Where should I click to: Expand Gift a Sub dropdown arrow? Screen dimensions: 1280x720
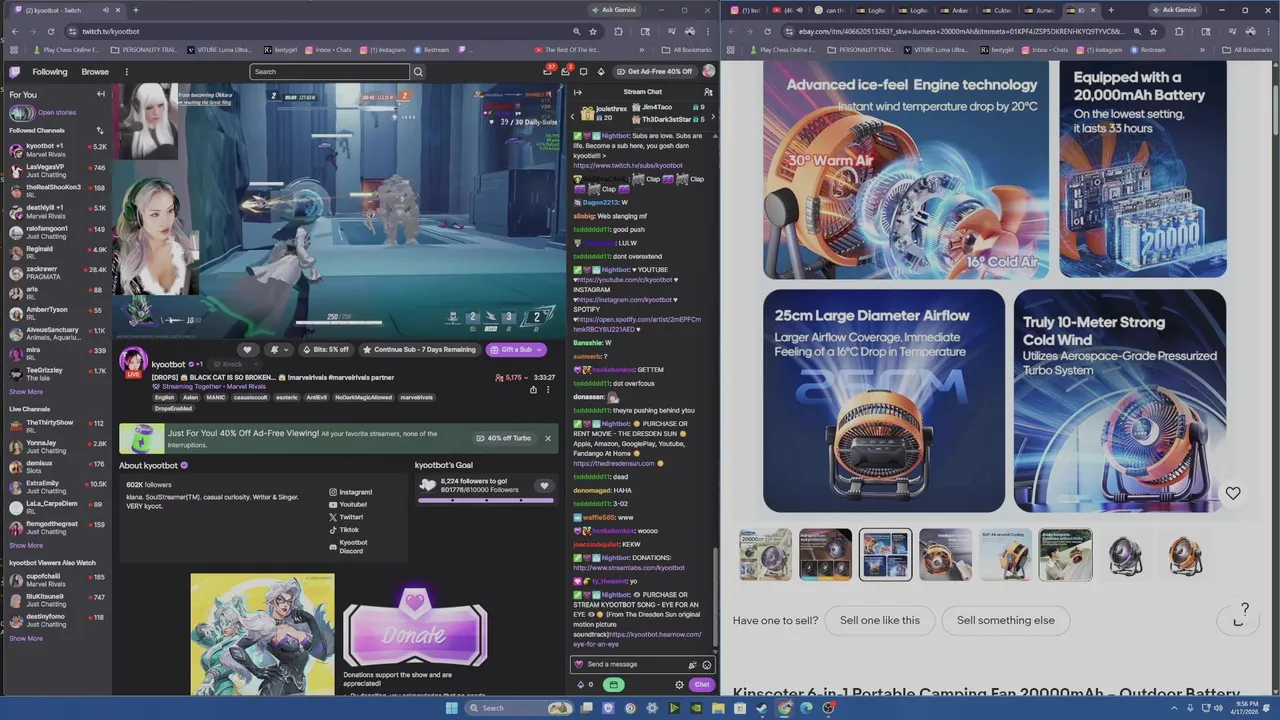[539, 350]
